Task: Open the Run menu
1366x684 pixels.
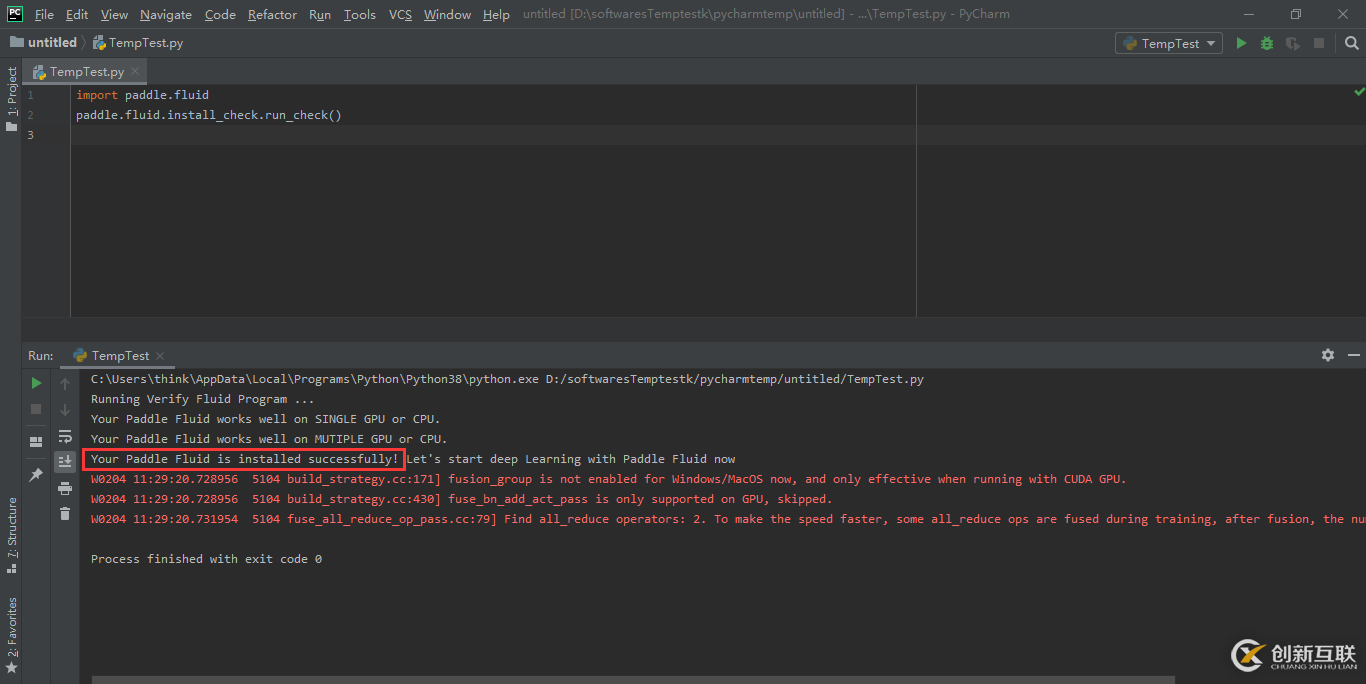Action: click(x=320, y=14)
